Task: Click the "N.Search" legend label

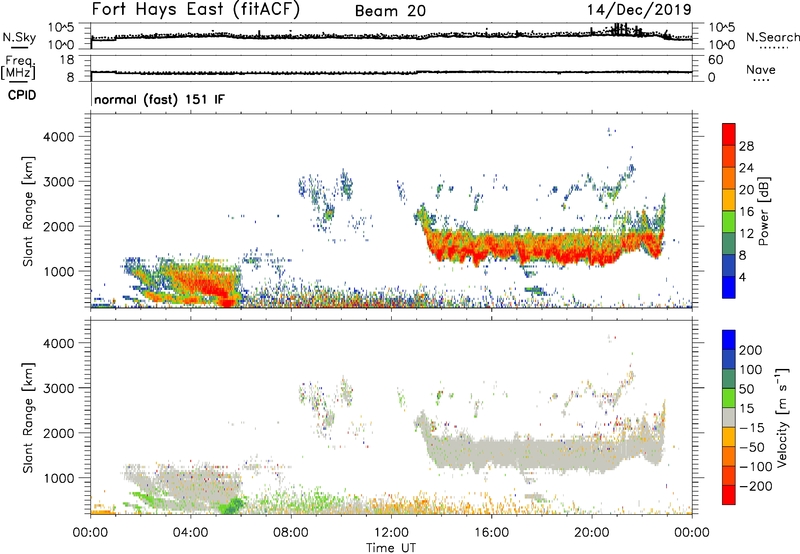Action: pos(772,37)
